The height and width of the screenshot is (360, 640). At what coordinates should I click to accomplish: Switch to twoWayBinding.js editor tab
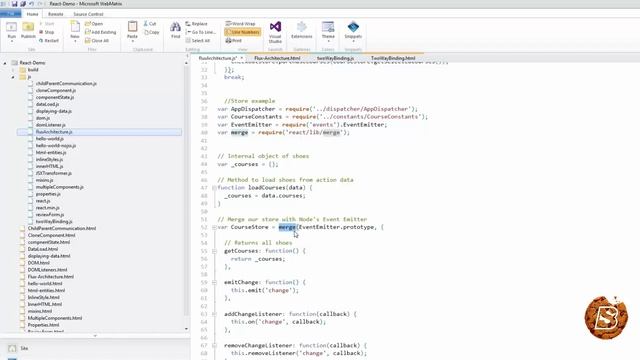(x=335, y=58)
